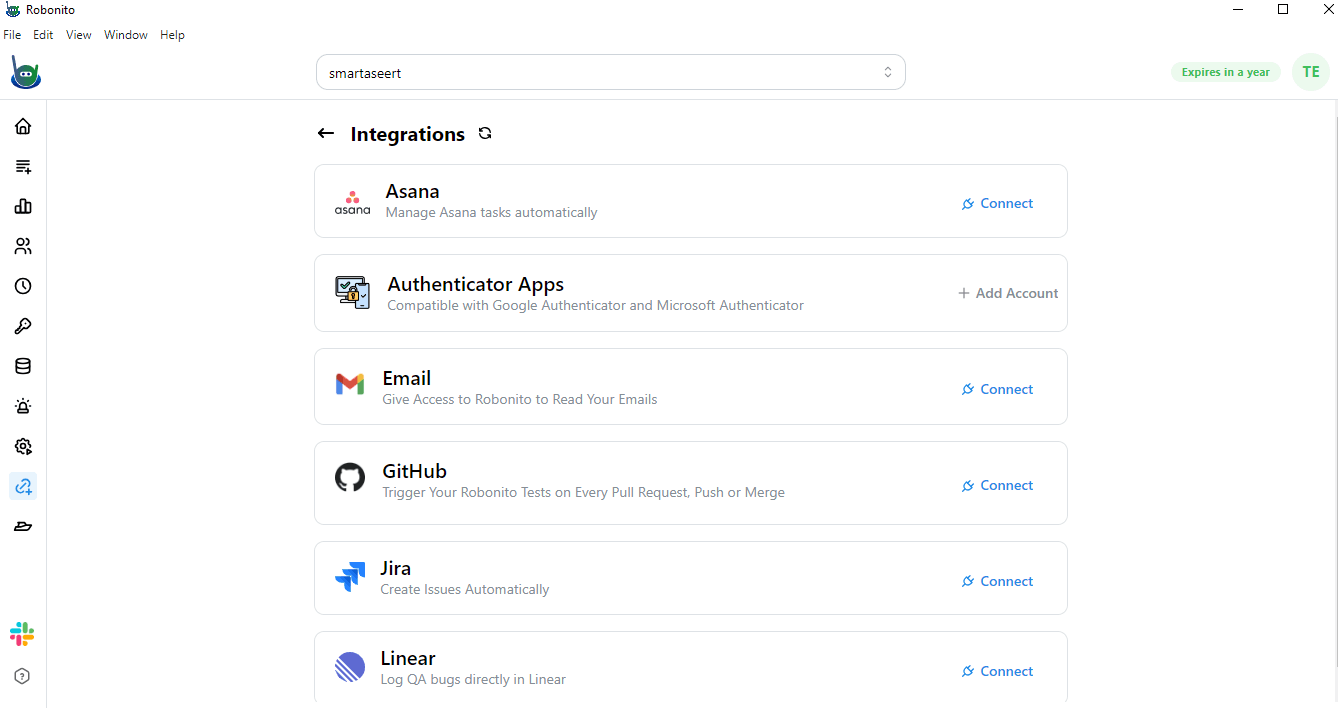Click the Slack icon in sidebar

click(22, 634)
